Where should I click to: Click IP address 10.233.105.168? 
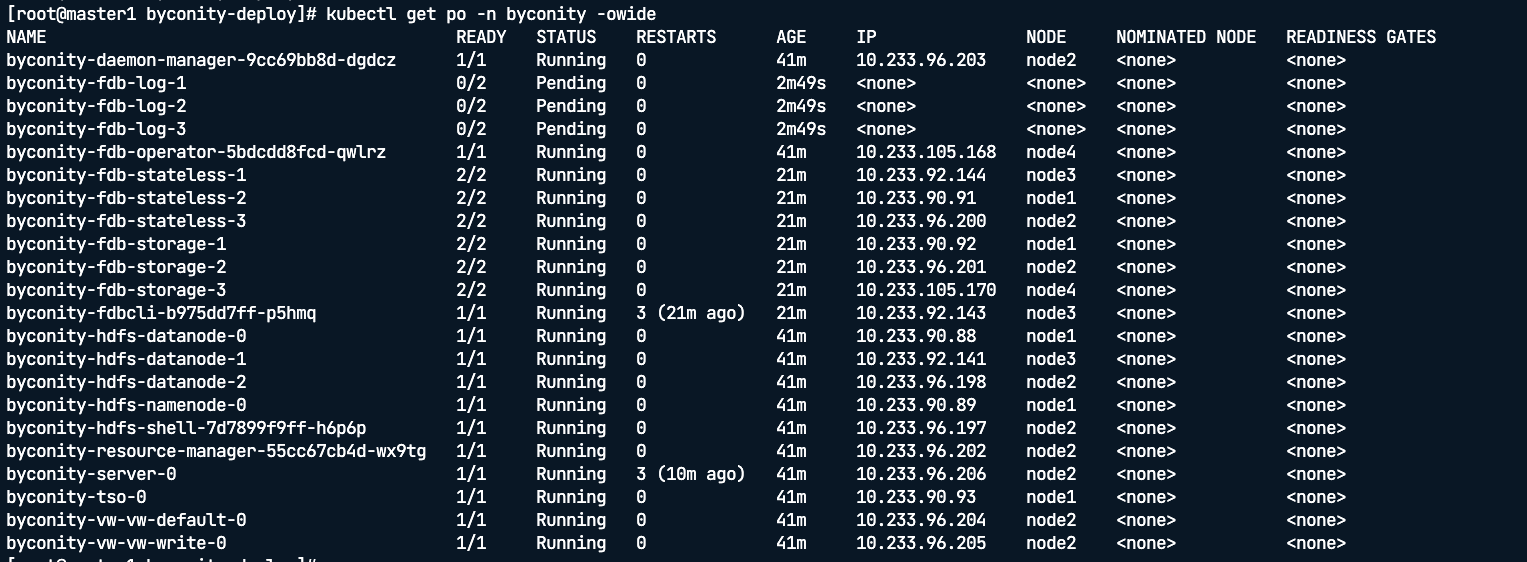point(926,152)
